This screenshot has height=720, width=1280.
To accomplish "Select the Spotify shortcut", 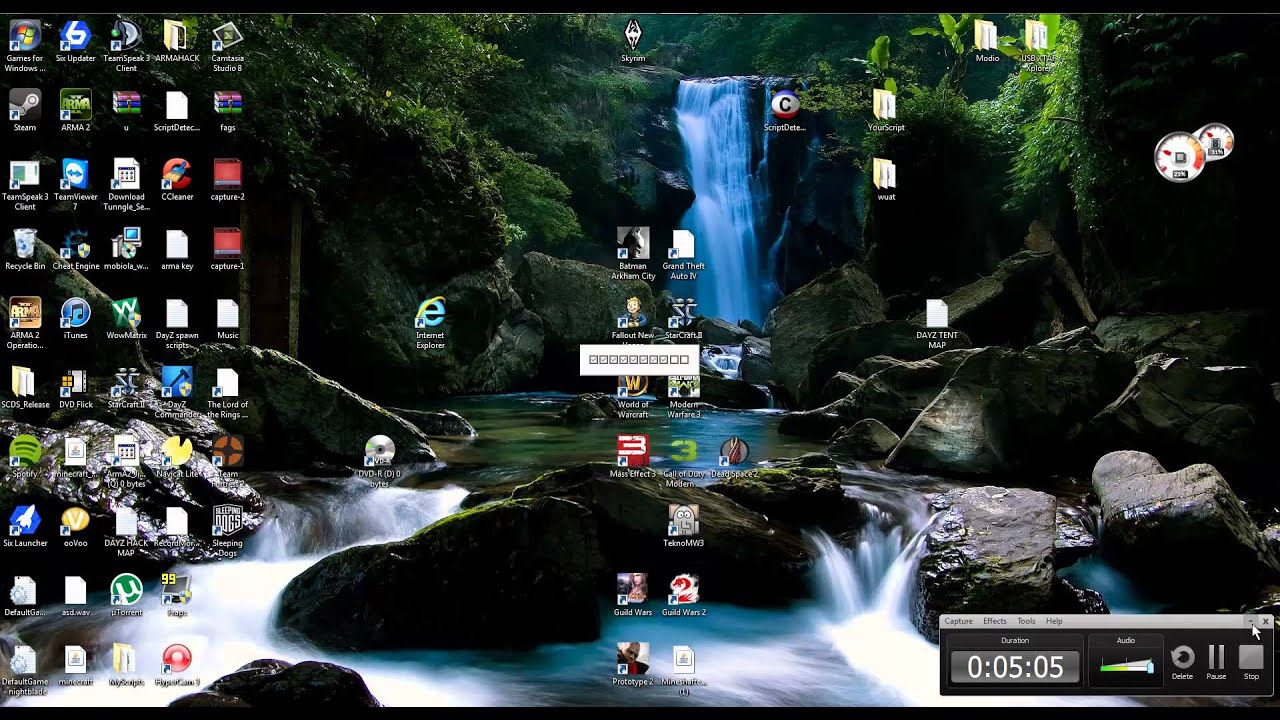I will pyautogui.click(x=25, y=456).
